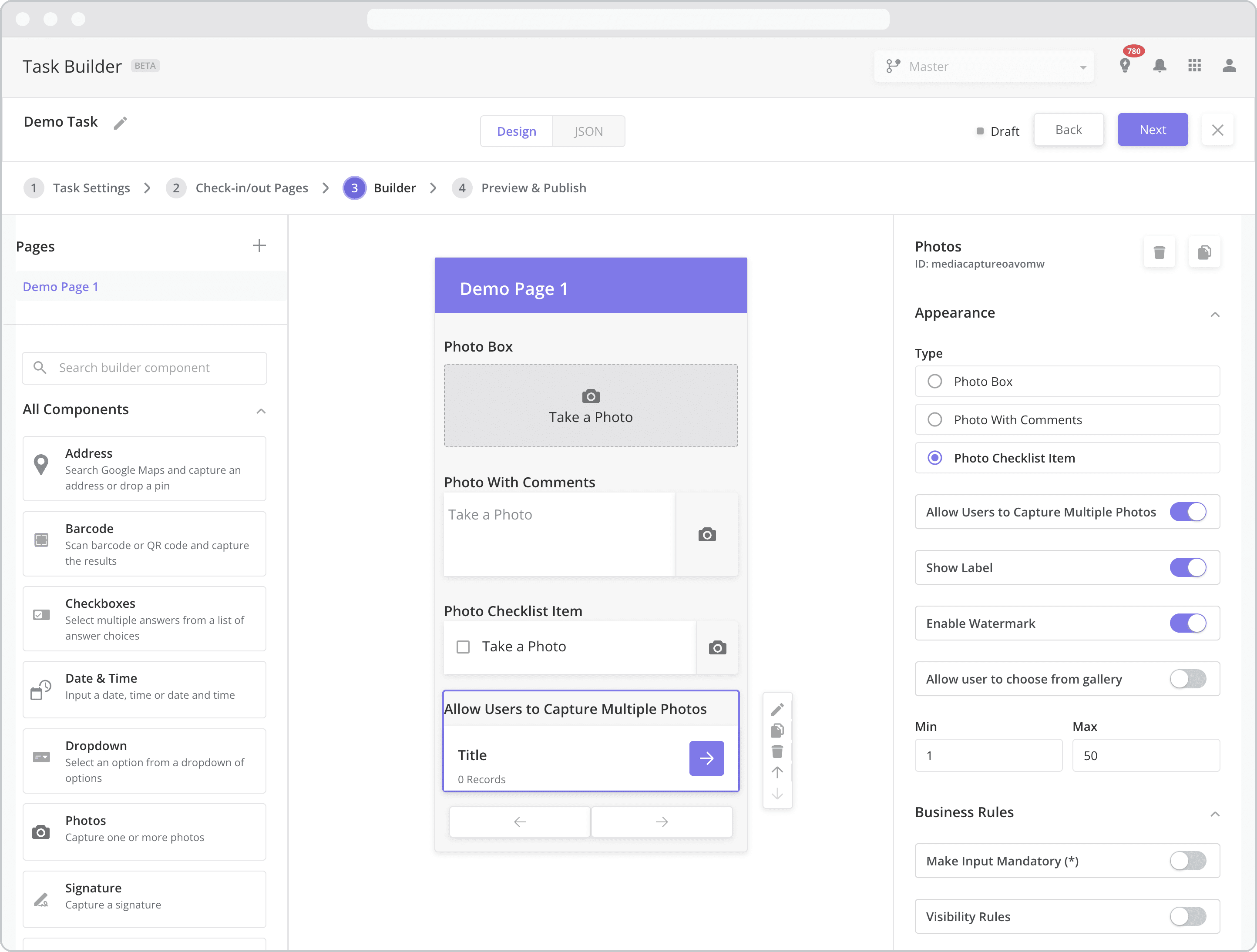Click the Date & Time component icon

click(x=41, y=690)
